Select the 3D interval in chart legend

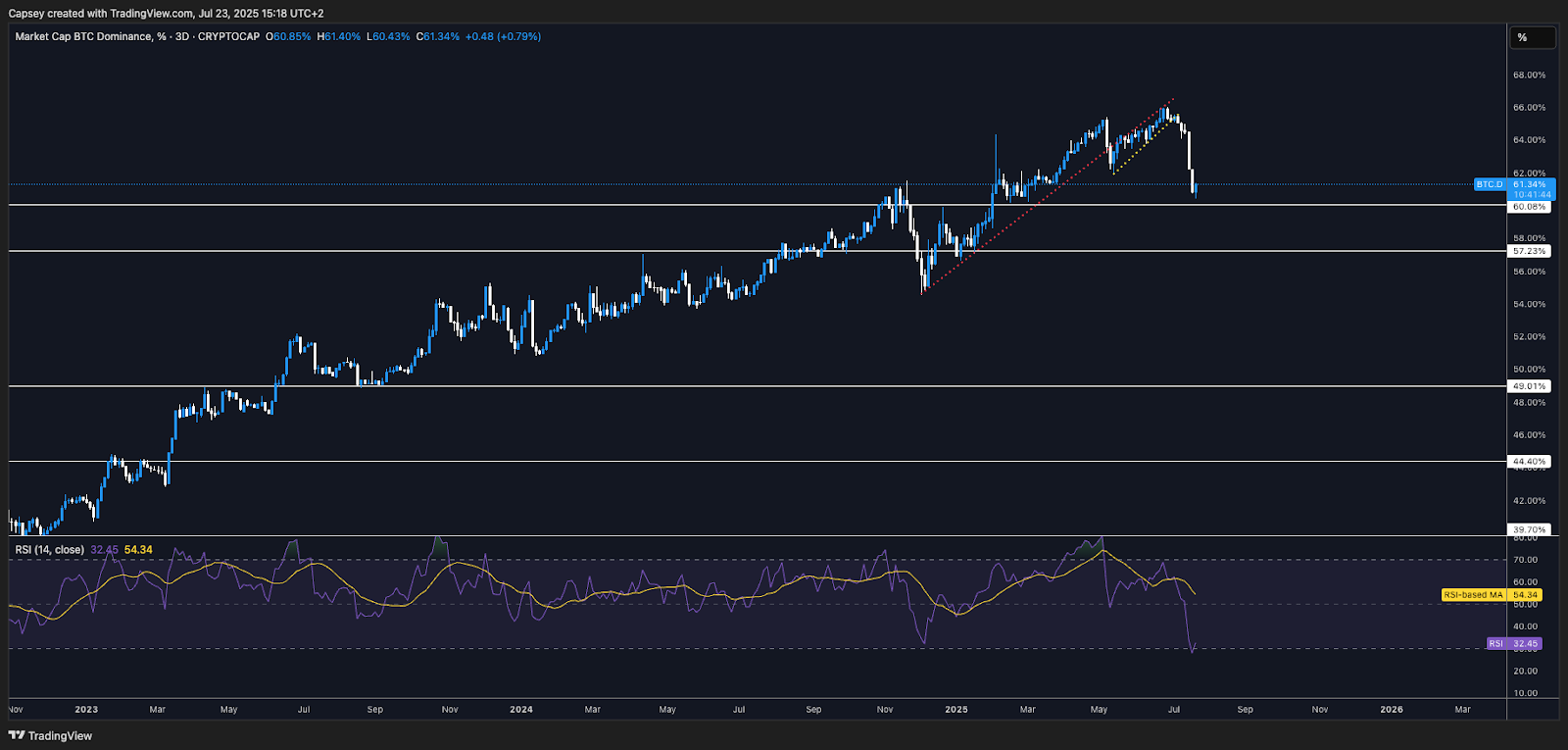[180, 36]
